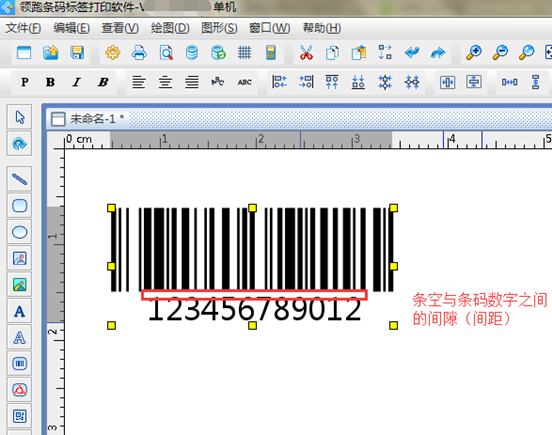Create a new label document
The width and height of the screenshot is (552, 435).
pos(24,53)
